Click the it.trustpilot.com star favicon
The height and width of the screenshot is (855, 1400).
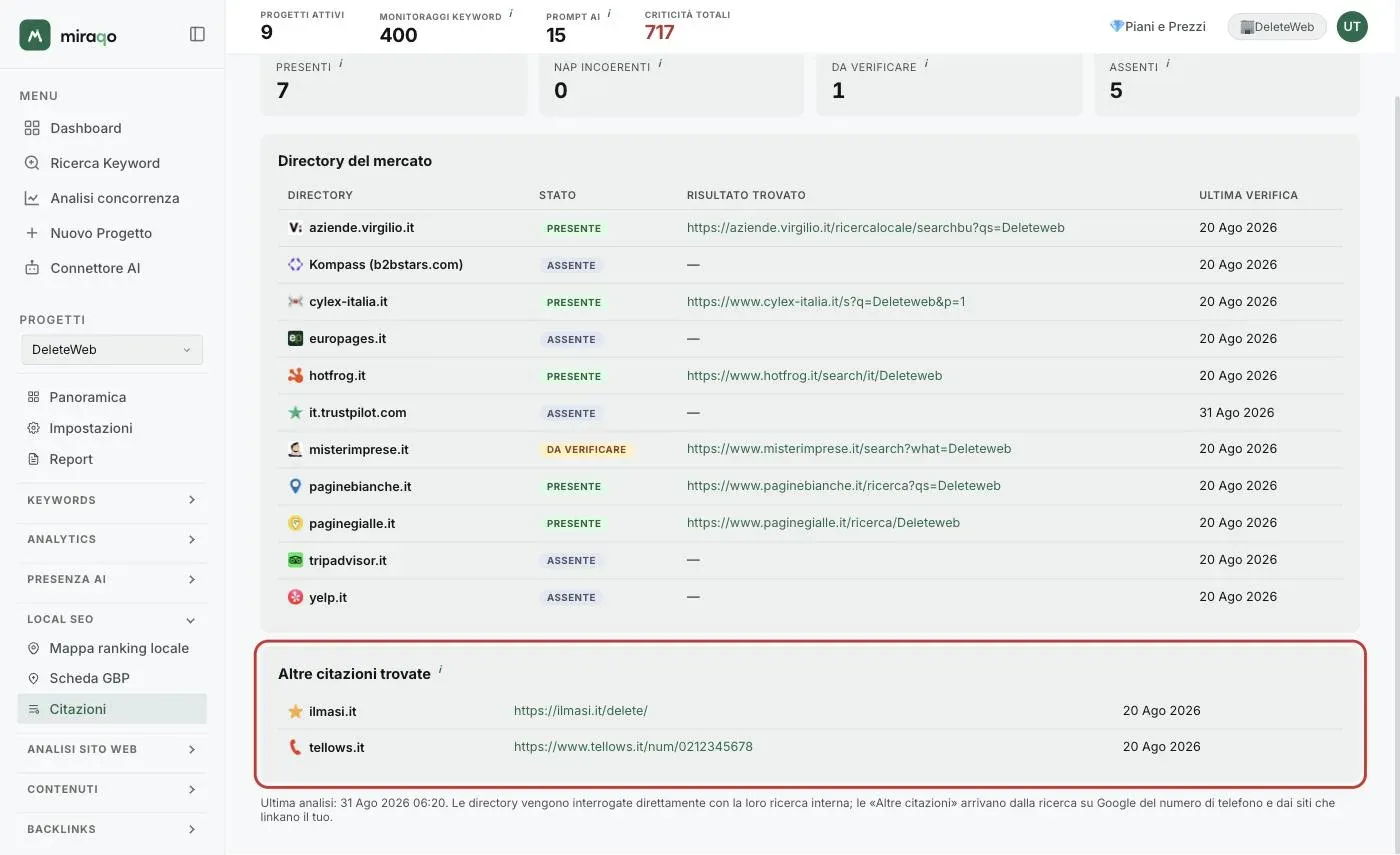[295, 413]
